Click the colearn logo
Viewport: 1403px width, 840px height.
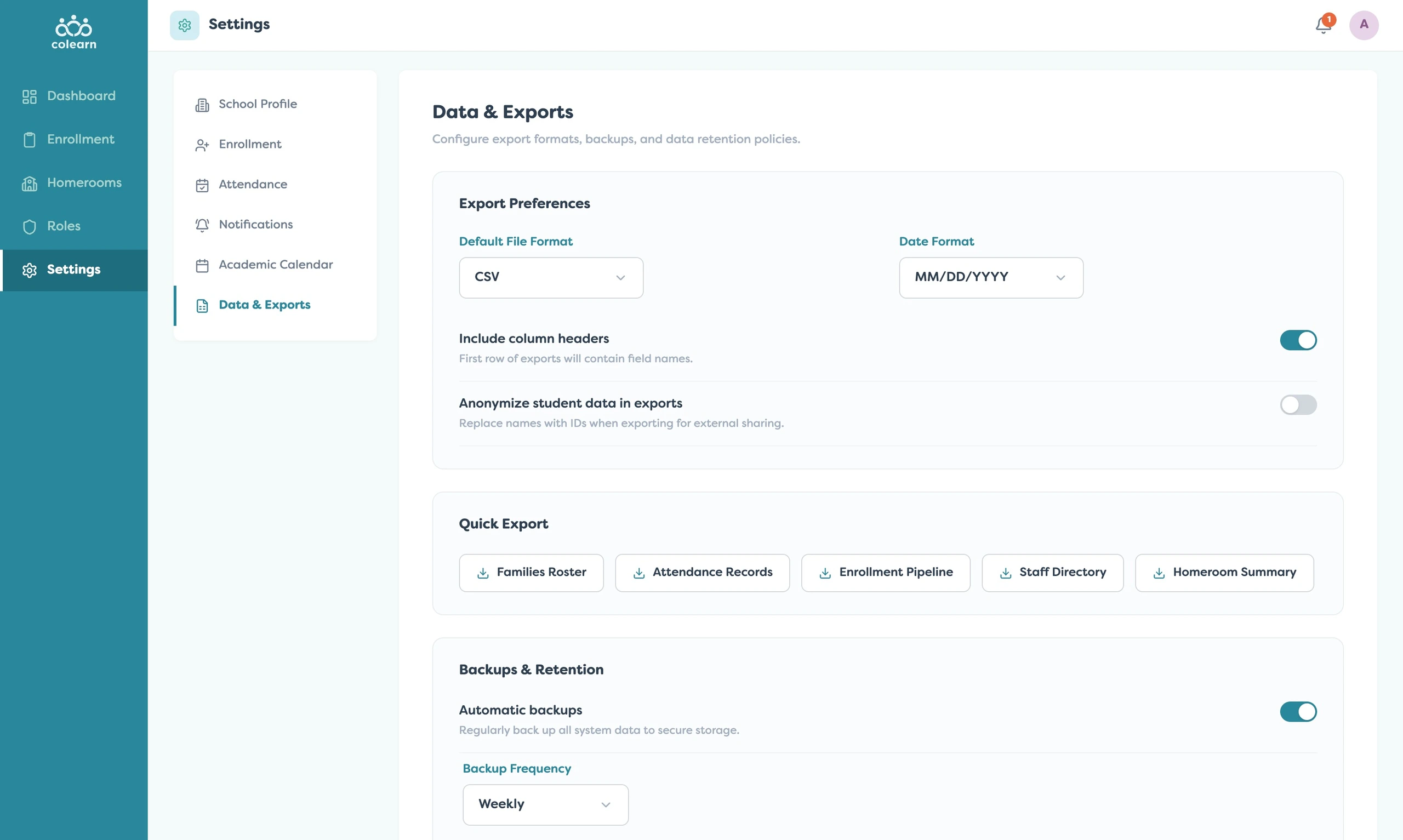73,32
